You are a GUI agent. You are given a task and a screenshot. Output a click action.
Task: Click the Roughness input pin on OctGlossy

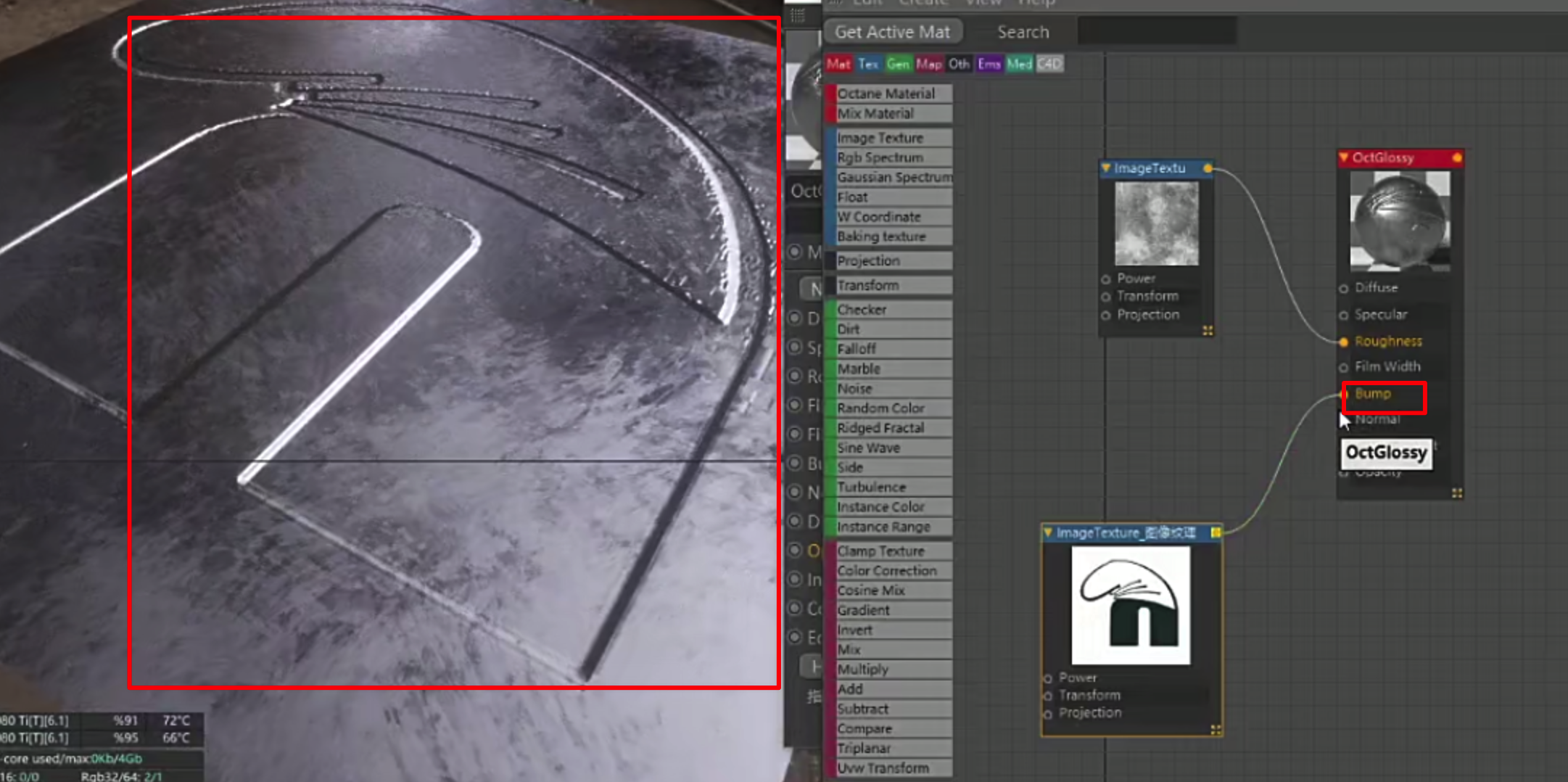click(x=1344, y=342)
